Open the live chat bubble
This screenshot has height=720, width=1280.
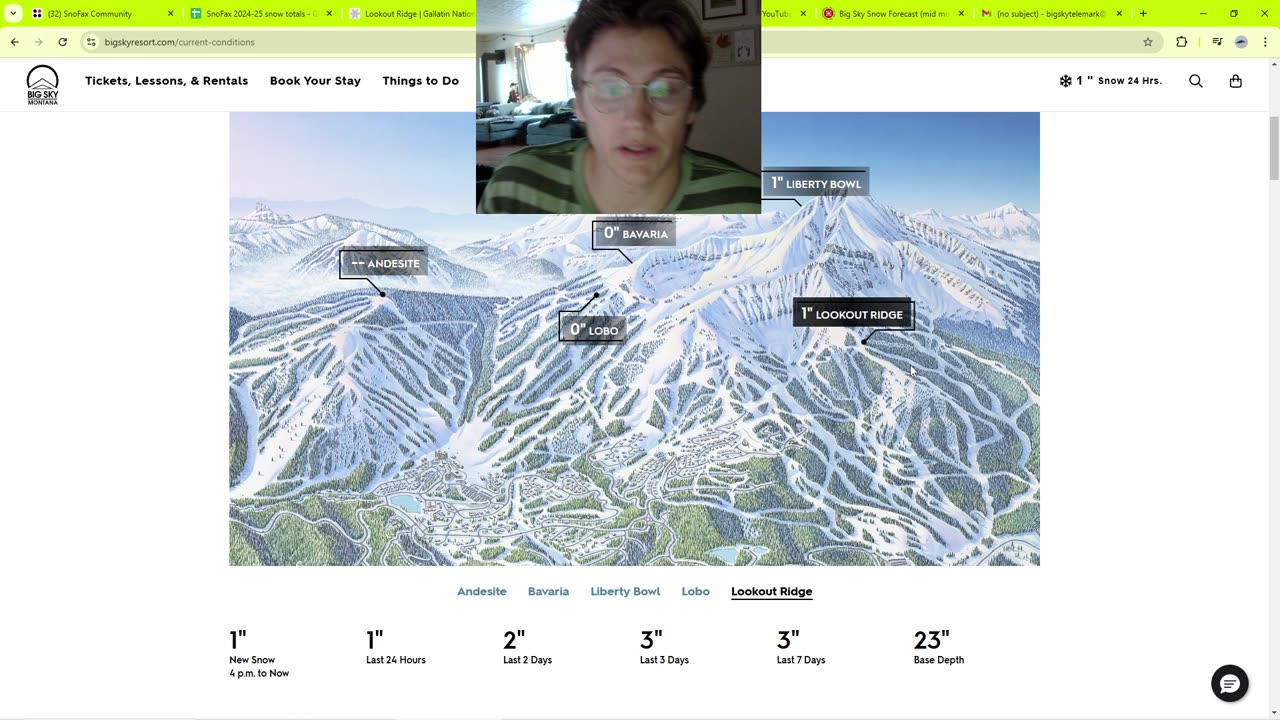1230,683
